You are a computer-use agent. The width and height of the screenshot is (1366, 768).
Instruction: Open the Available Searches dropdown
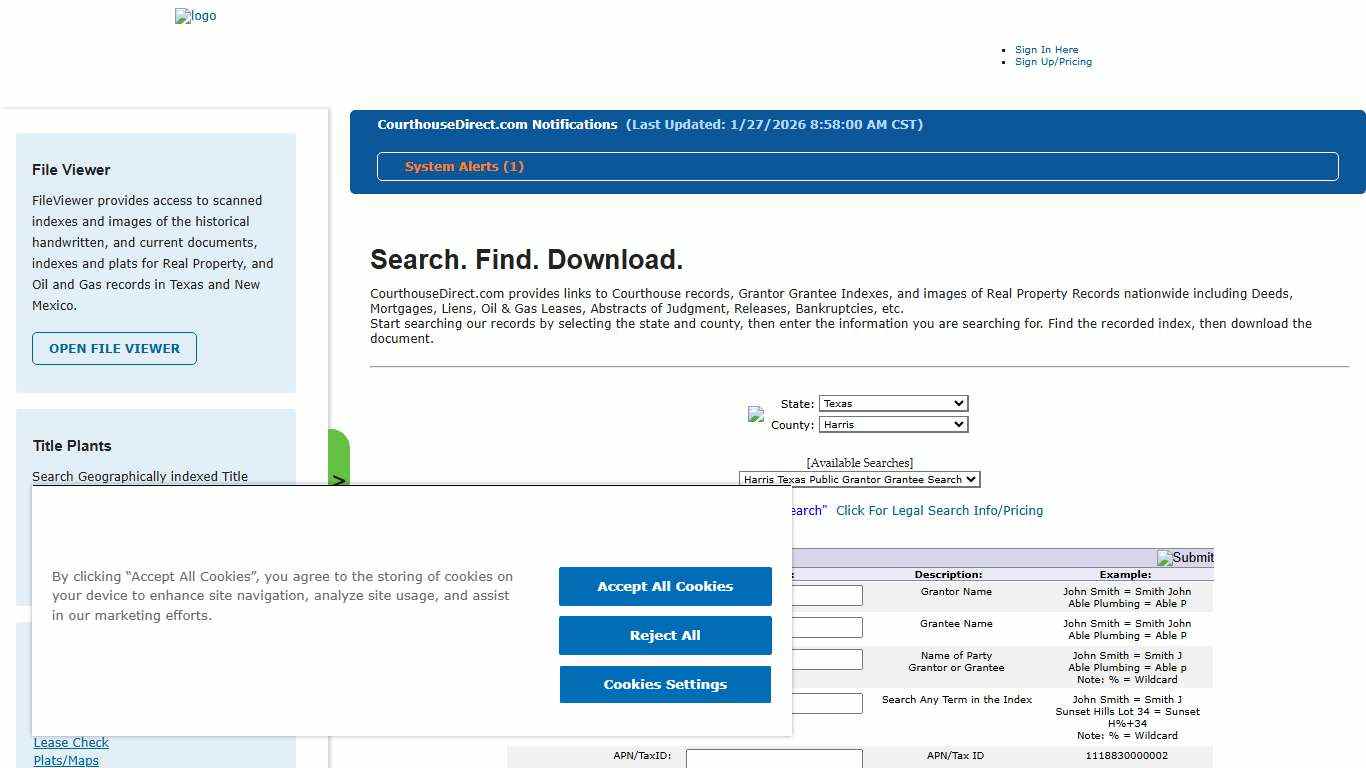point(858,479)
